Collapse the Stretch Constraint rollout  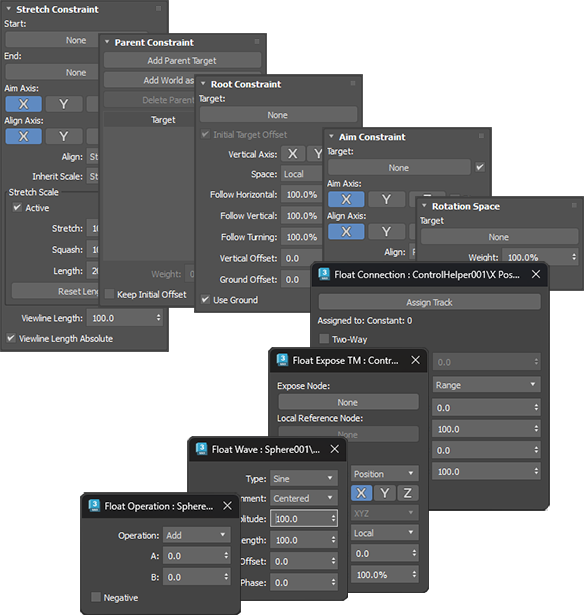pyautogui.click(x=9, y=9)
